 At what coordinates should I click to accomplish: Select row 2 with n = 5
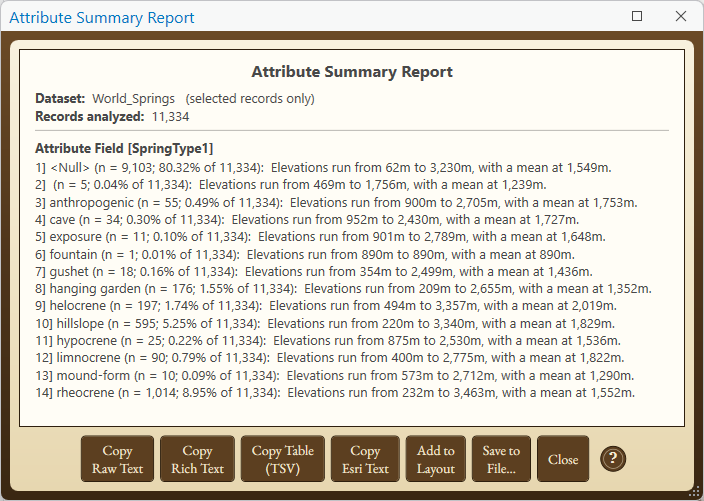291,185
